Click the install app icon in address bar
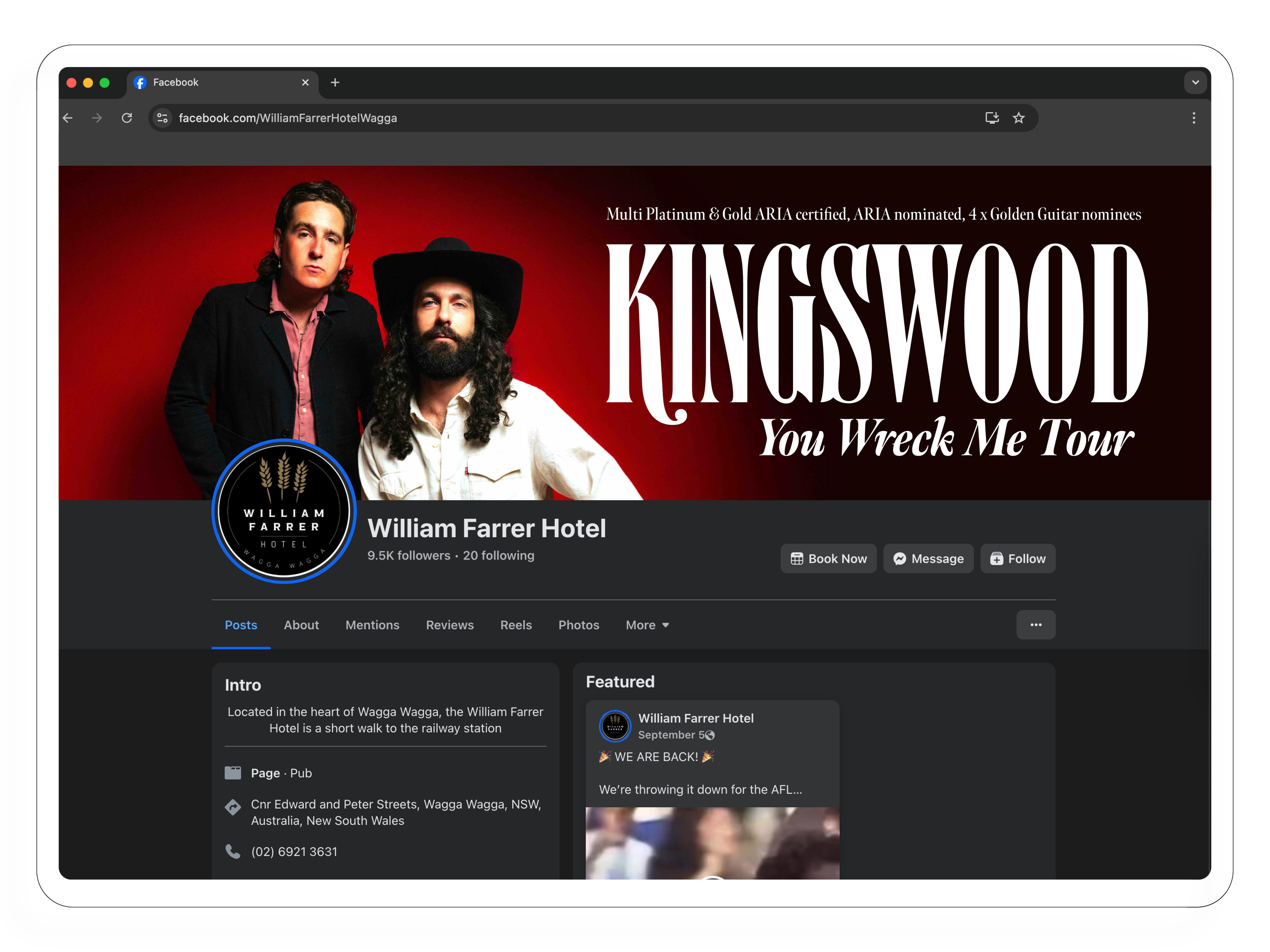 [992, 118]
